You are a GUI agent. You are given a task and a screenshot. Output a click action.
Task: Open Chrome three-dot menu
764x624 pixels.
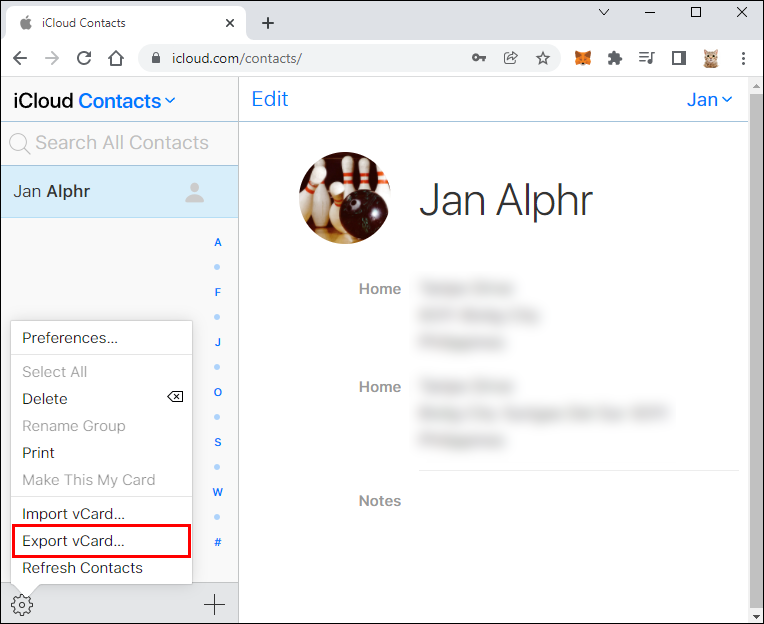tap(743, 58)
